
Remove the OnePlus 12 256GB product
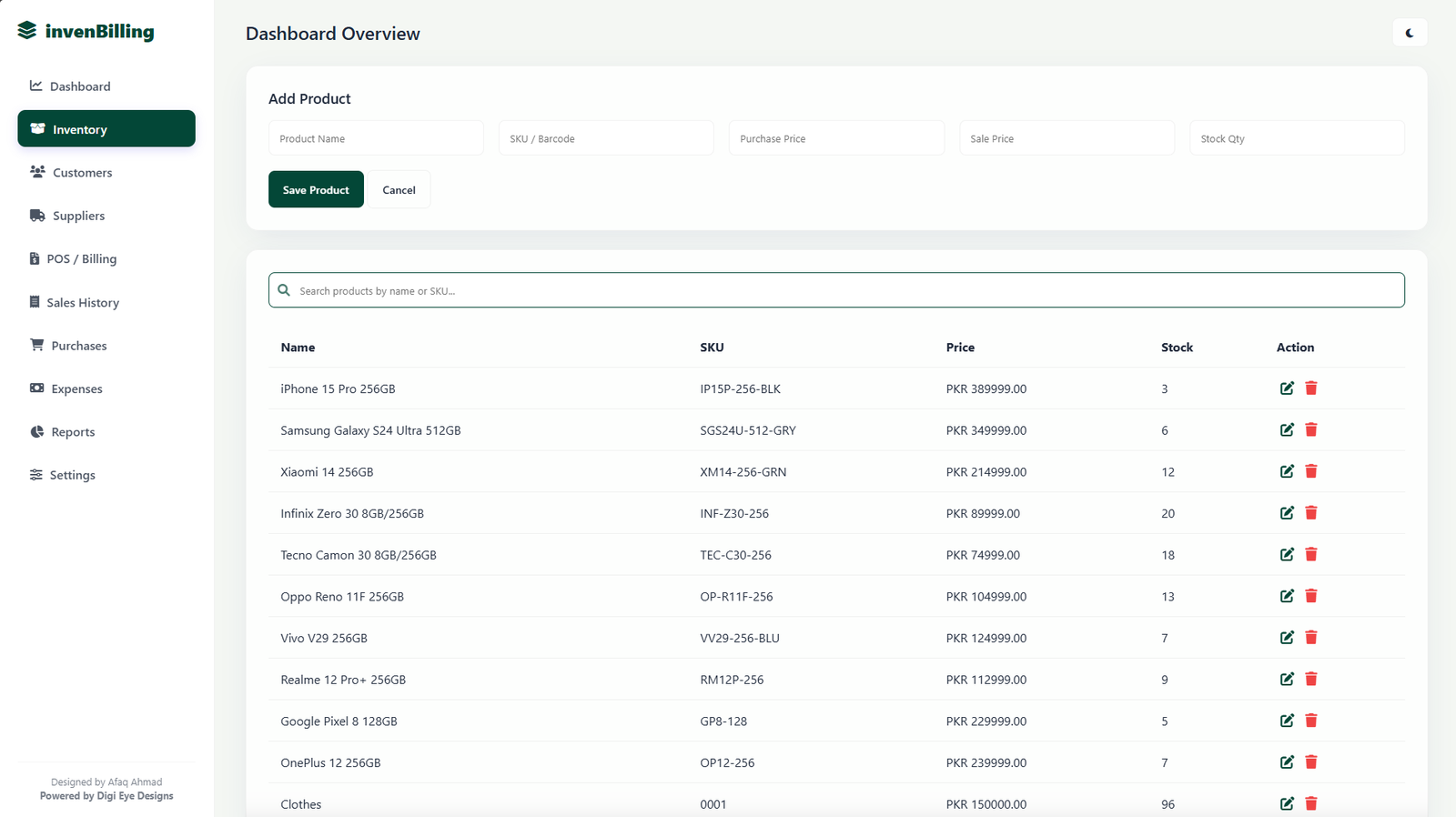[1311, 762]
